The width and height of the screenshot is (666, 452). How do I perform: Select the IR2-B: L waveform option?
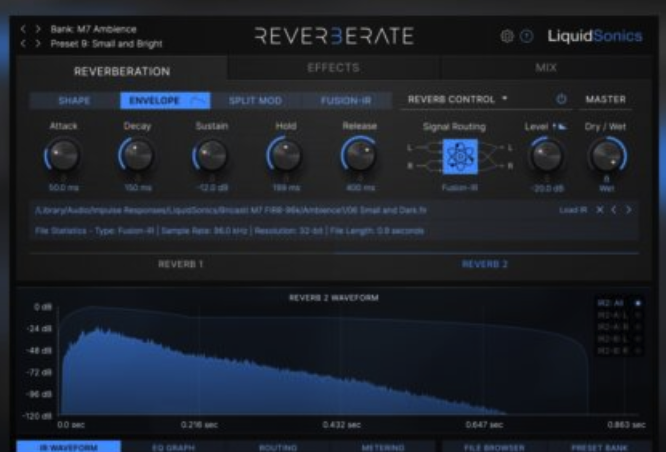click(620, 339)
